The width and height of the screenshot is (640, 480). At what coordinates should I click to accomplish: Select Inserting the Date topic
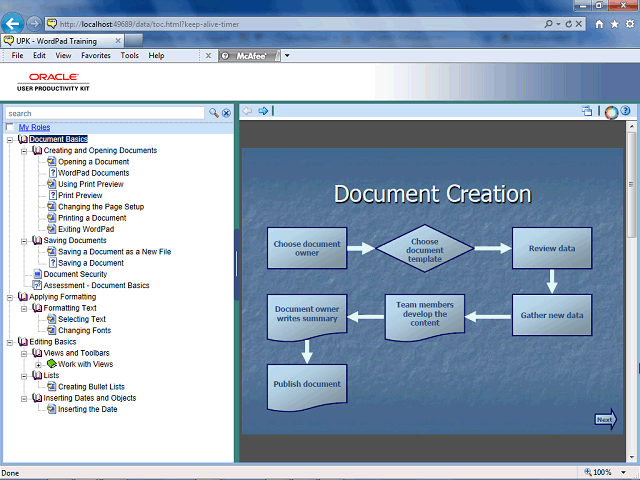coord(87,409)
